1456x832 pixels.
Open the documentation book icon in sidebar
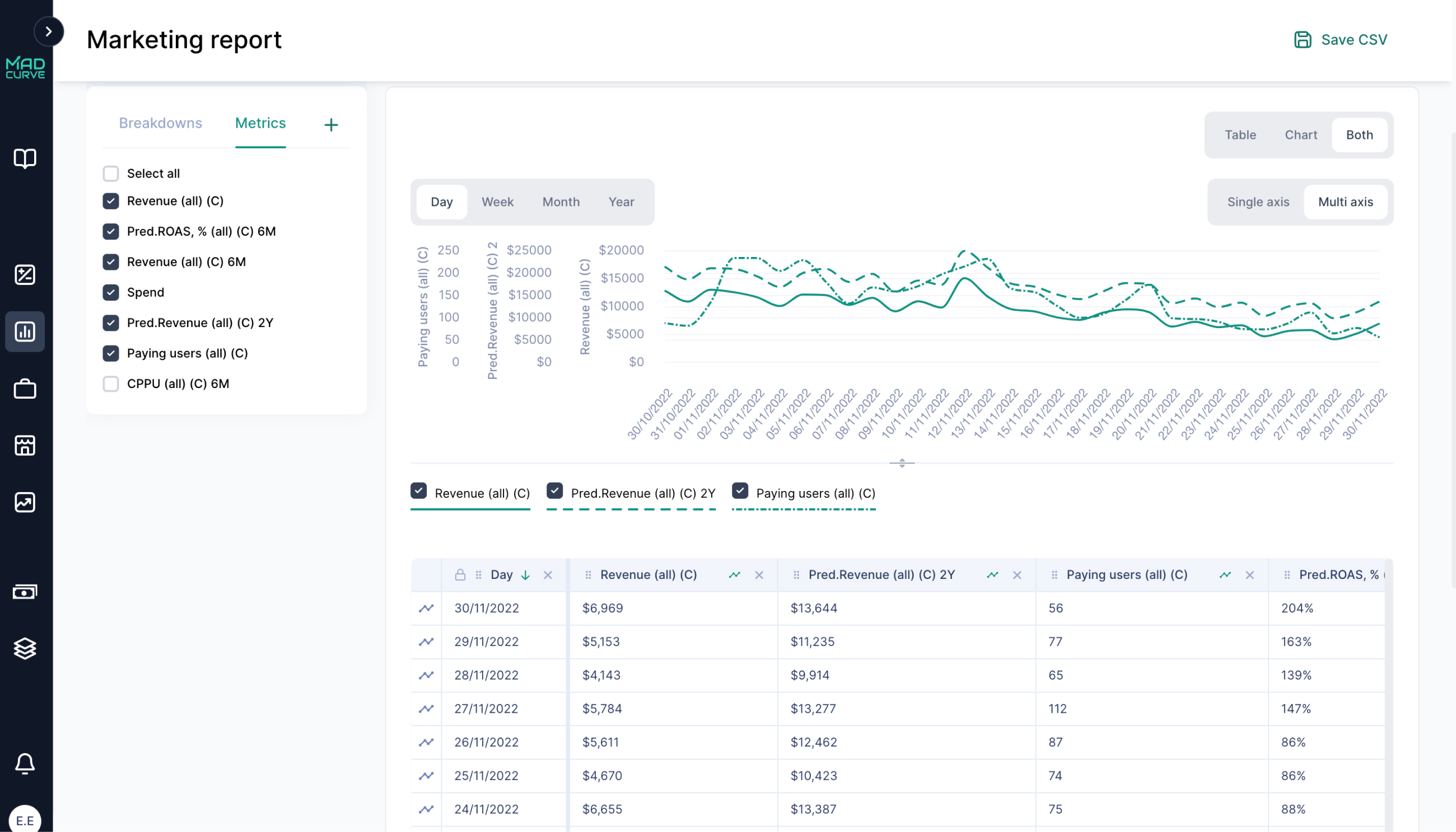pos(25,159)
